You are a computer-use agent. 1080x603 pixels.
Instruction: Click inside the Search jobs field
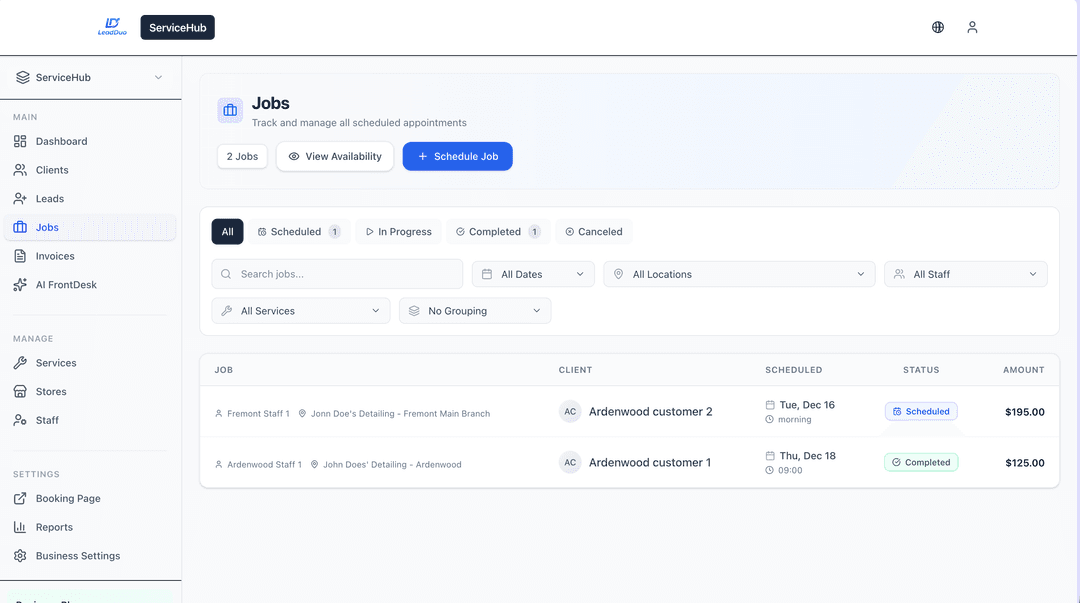click(336, 273)
